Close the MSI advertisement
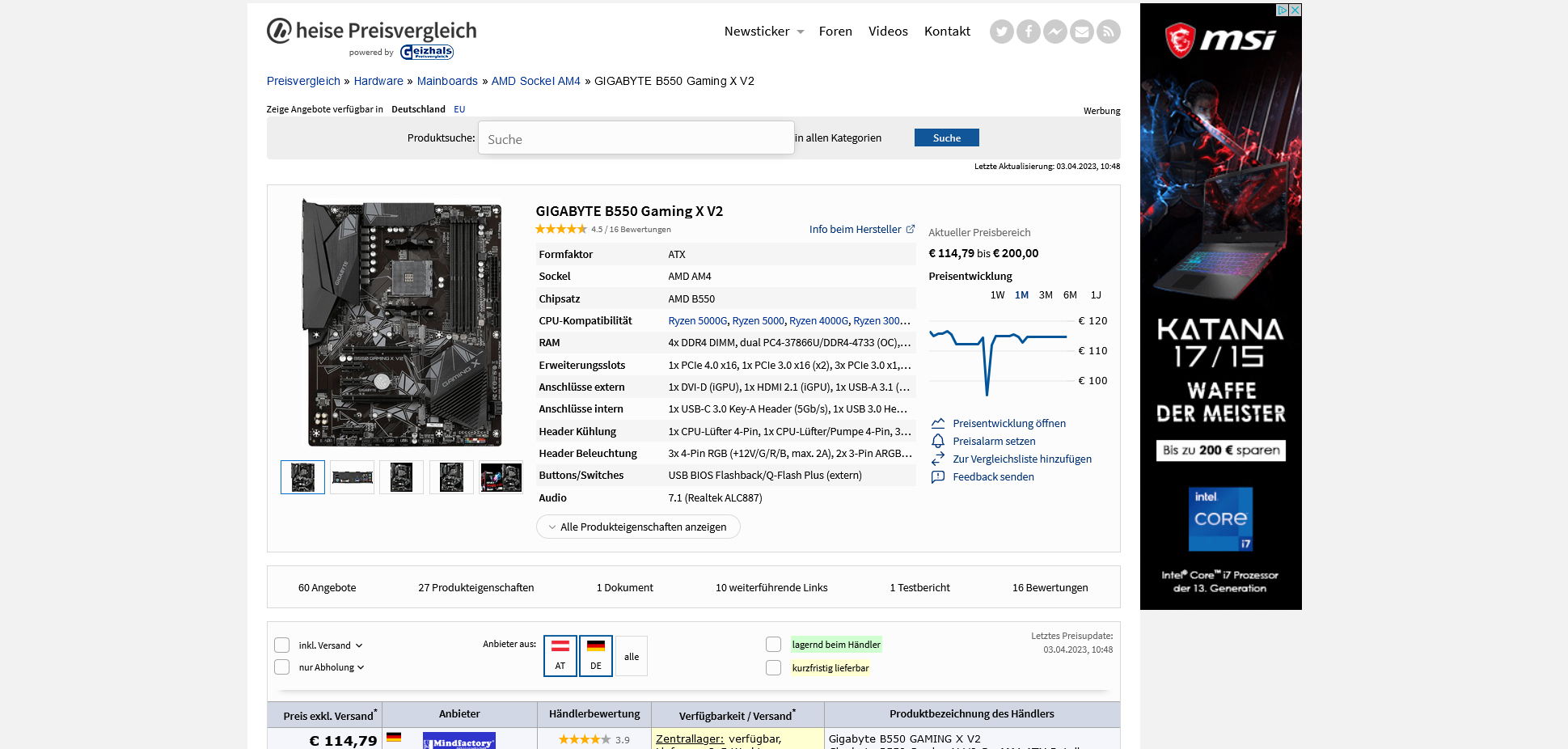The image size is (1568, 749). coord(1295,10)
